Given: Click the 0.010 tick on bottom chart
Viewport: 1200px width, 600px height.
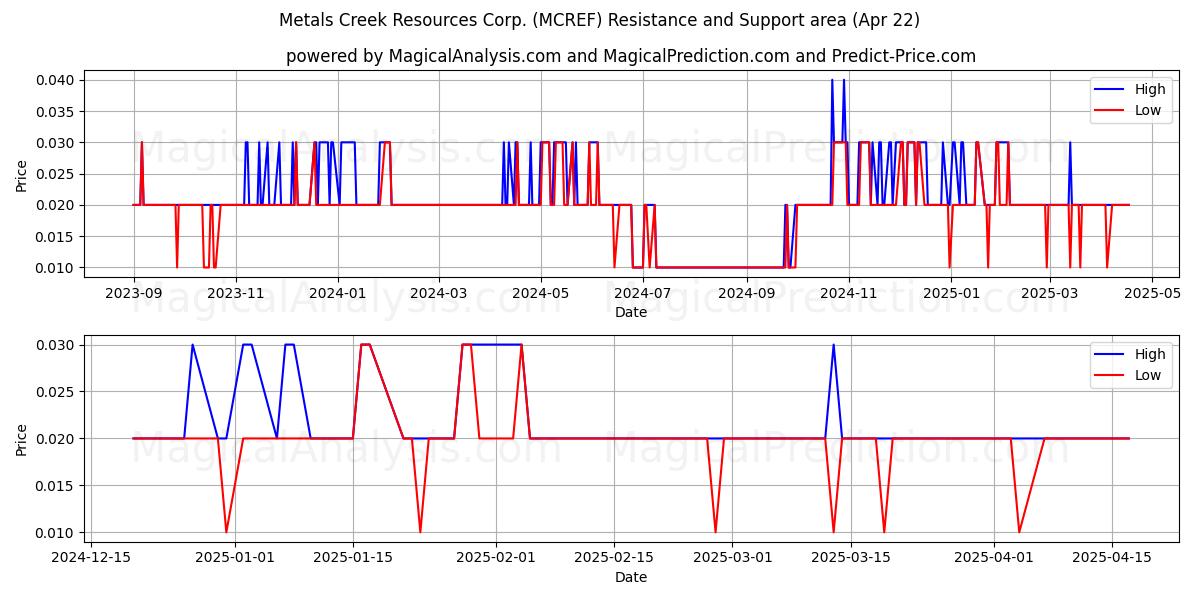Looking at the screenshot, I should click(56, 533).
